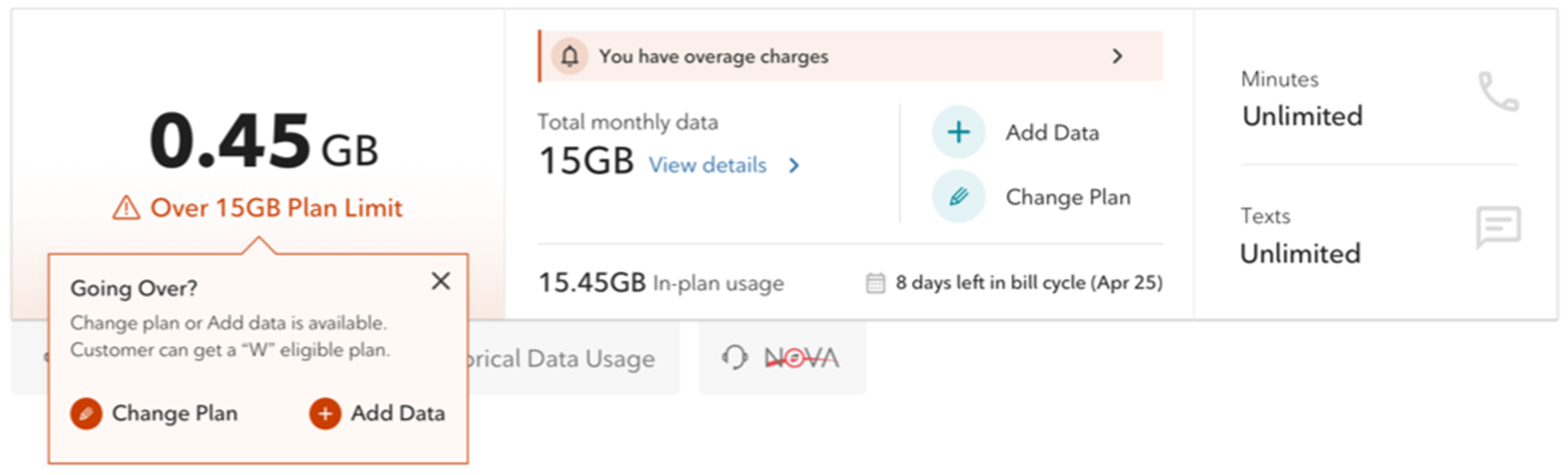Viewport: 1568px width, 475px height.
Task: Select Change Plan text in the popup
Action: point(174,414)
